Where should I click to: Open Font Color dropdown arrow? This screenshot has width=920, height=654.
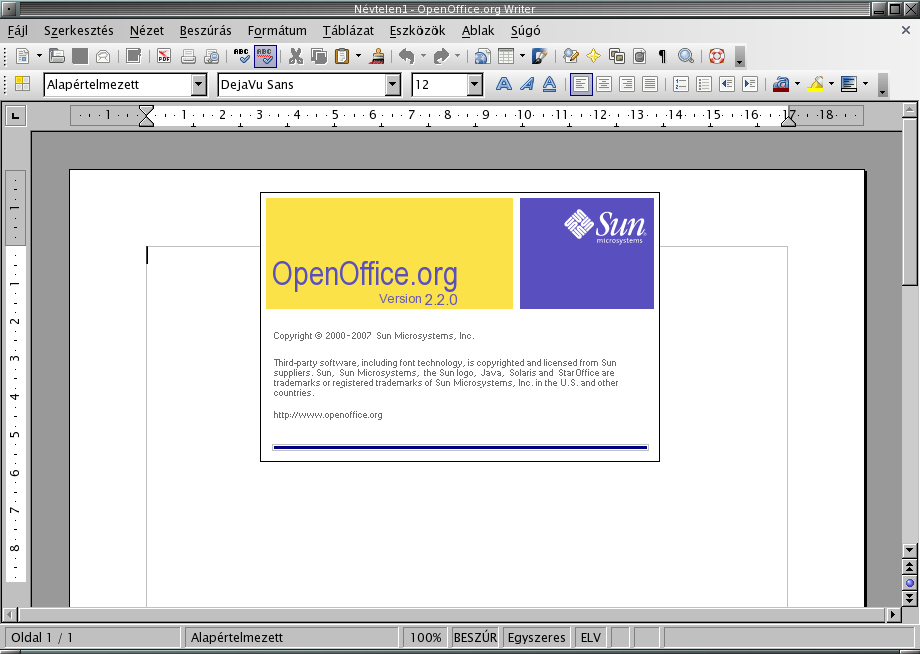[x=797, y=84]
